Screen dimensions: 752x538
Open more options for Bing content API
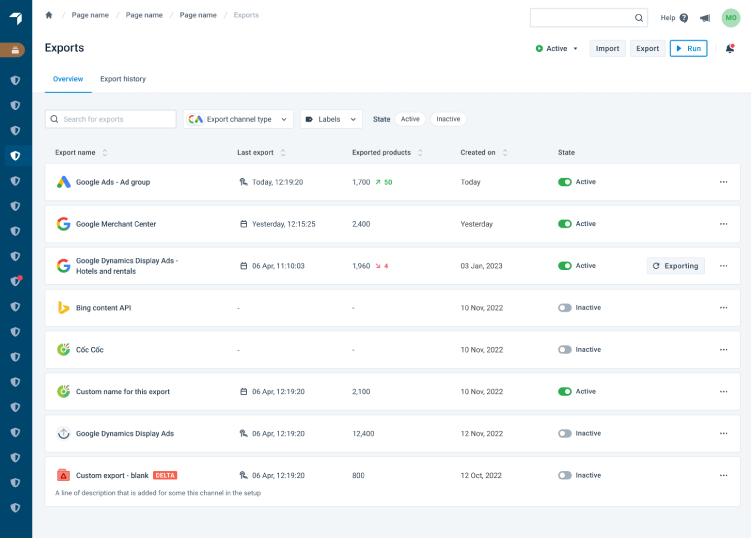click(x=723, y=308)
